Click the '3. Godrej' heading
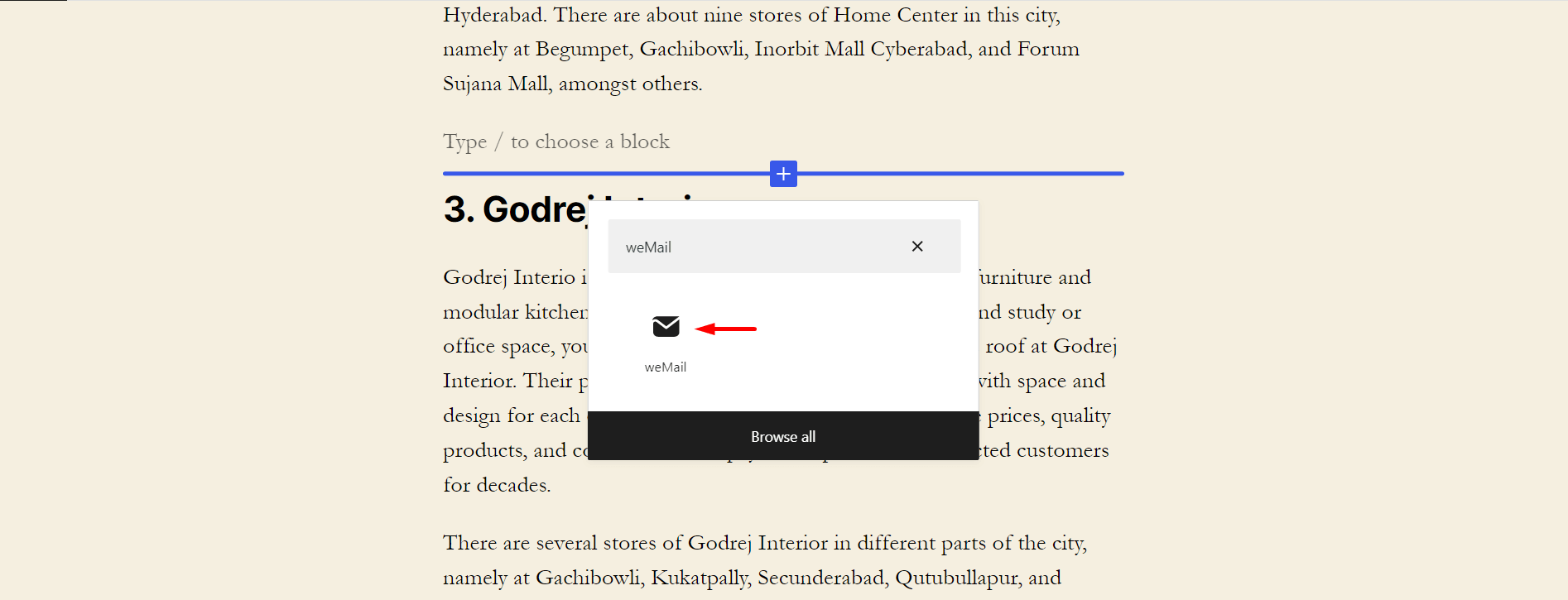This screenshot has width=1568, height=600. pyautogui.click(x=516, y=209)
